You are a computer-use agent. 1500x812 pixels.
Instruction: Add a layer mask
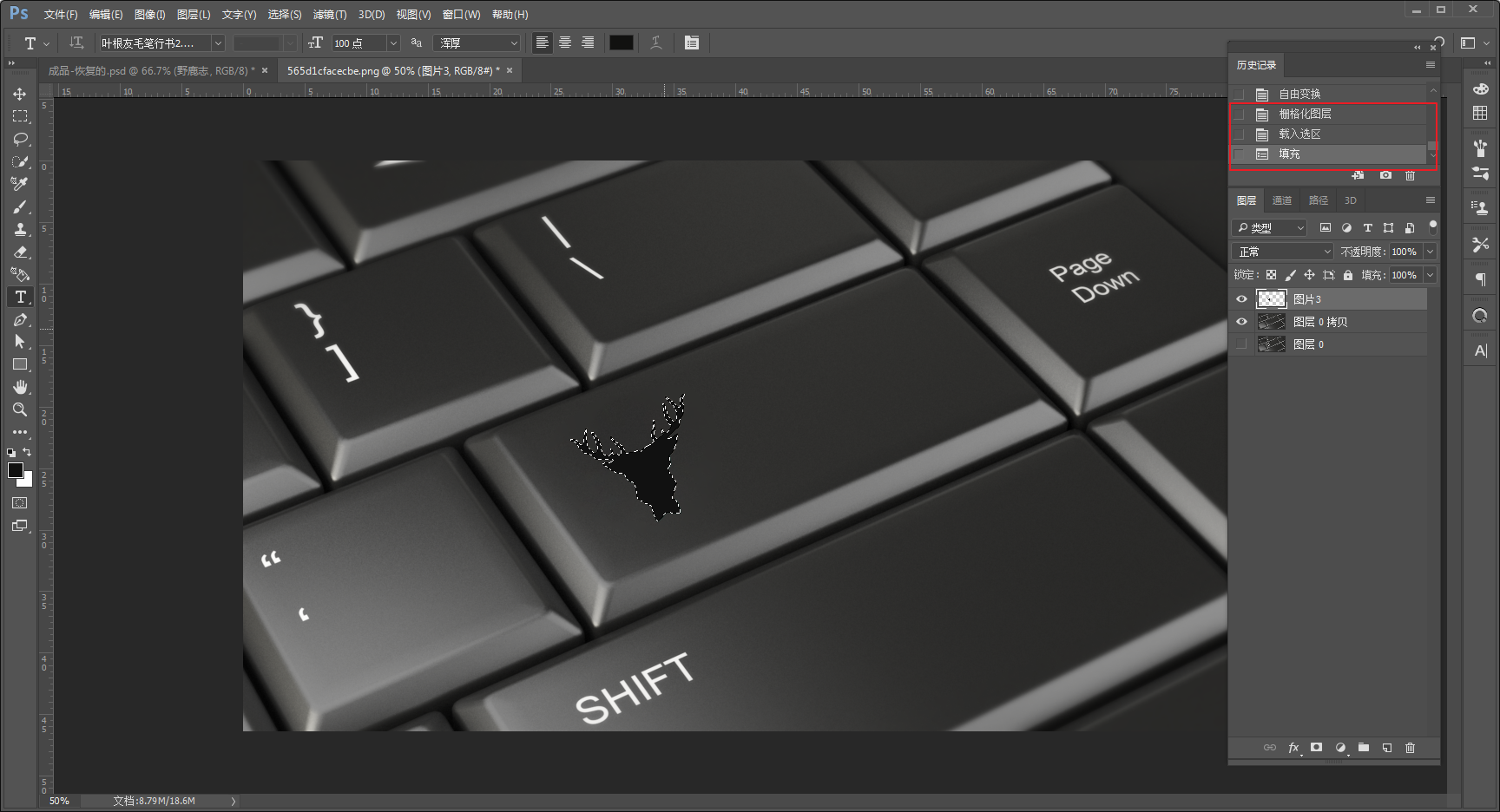coord(1317,748)
